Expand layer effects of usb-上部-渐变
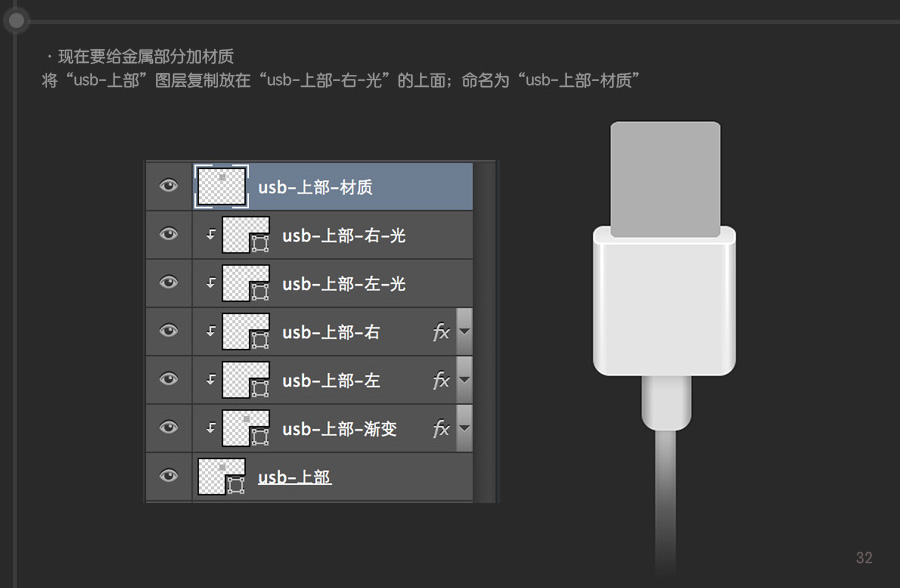The image size is (900, 588). tap(464, 428)
